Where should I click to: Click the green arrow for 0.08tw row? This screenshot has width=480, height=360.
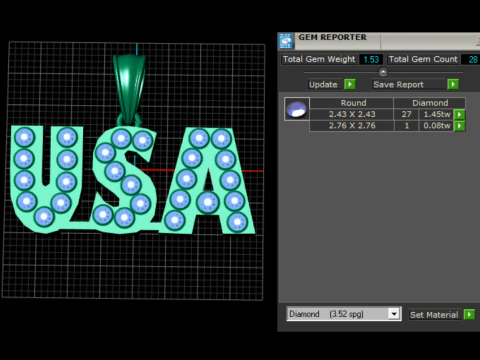pyautogui.click(x=460, y=126)
